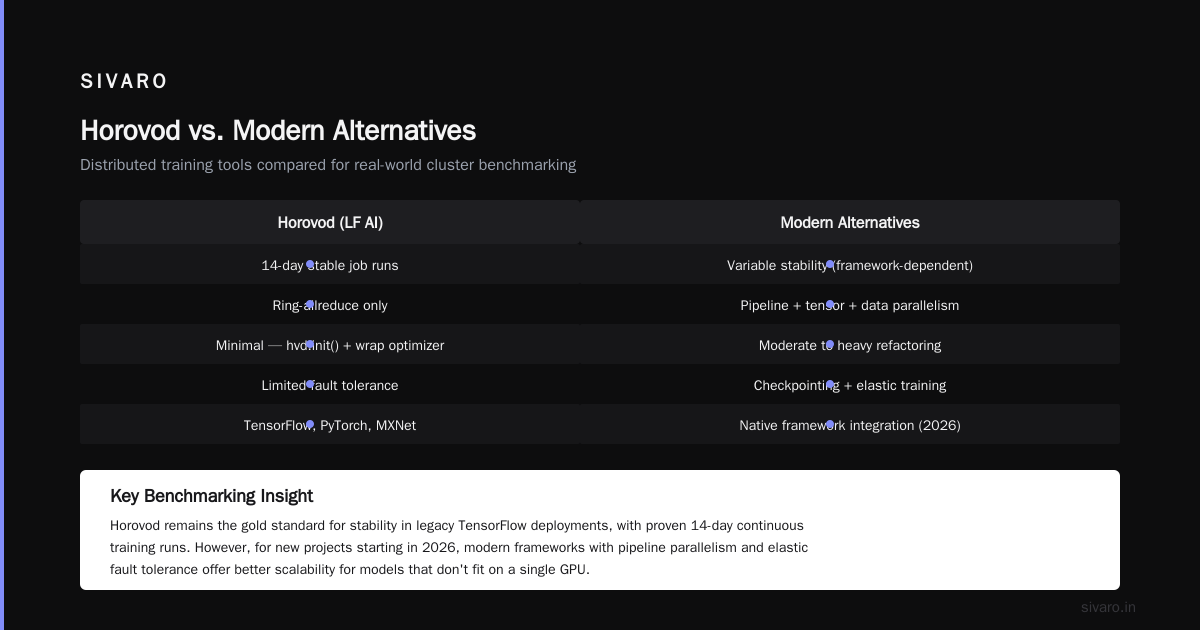Click the Horovod vs. Modern Alternatives title
The image size is (1200, 630).
(x=278, y=130)
